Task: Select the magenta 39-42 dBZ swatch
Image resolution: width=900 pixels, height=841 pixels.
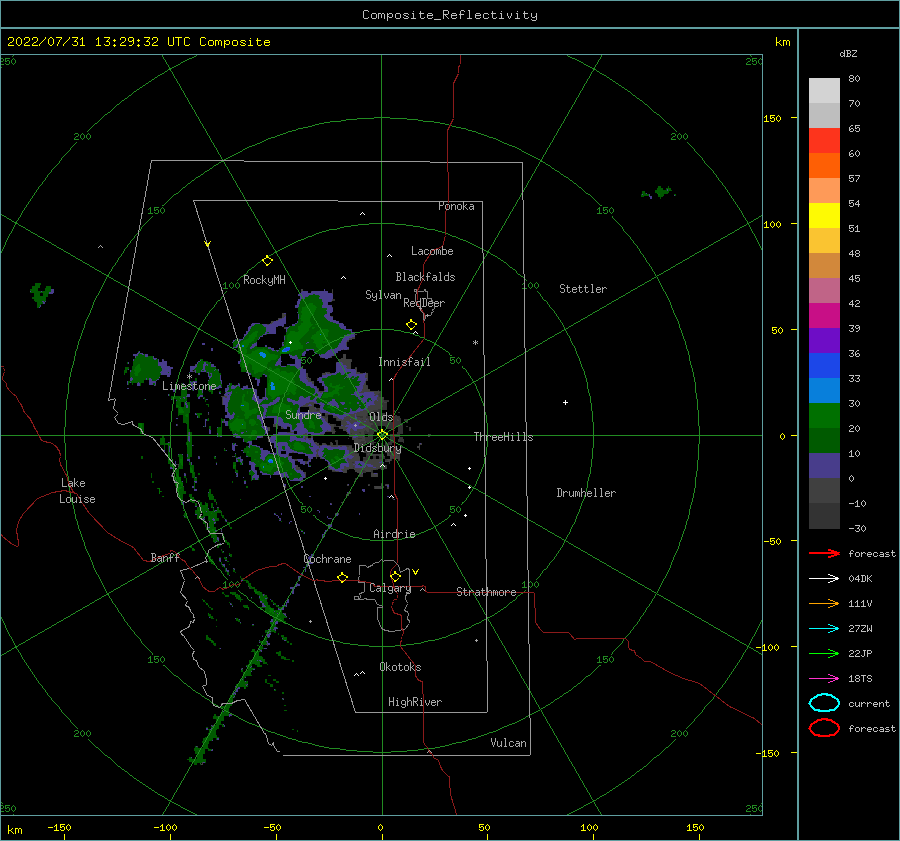Action: [x=824, y=316]
